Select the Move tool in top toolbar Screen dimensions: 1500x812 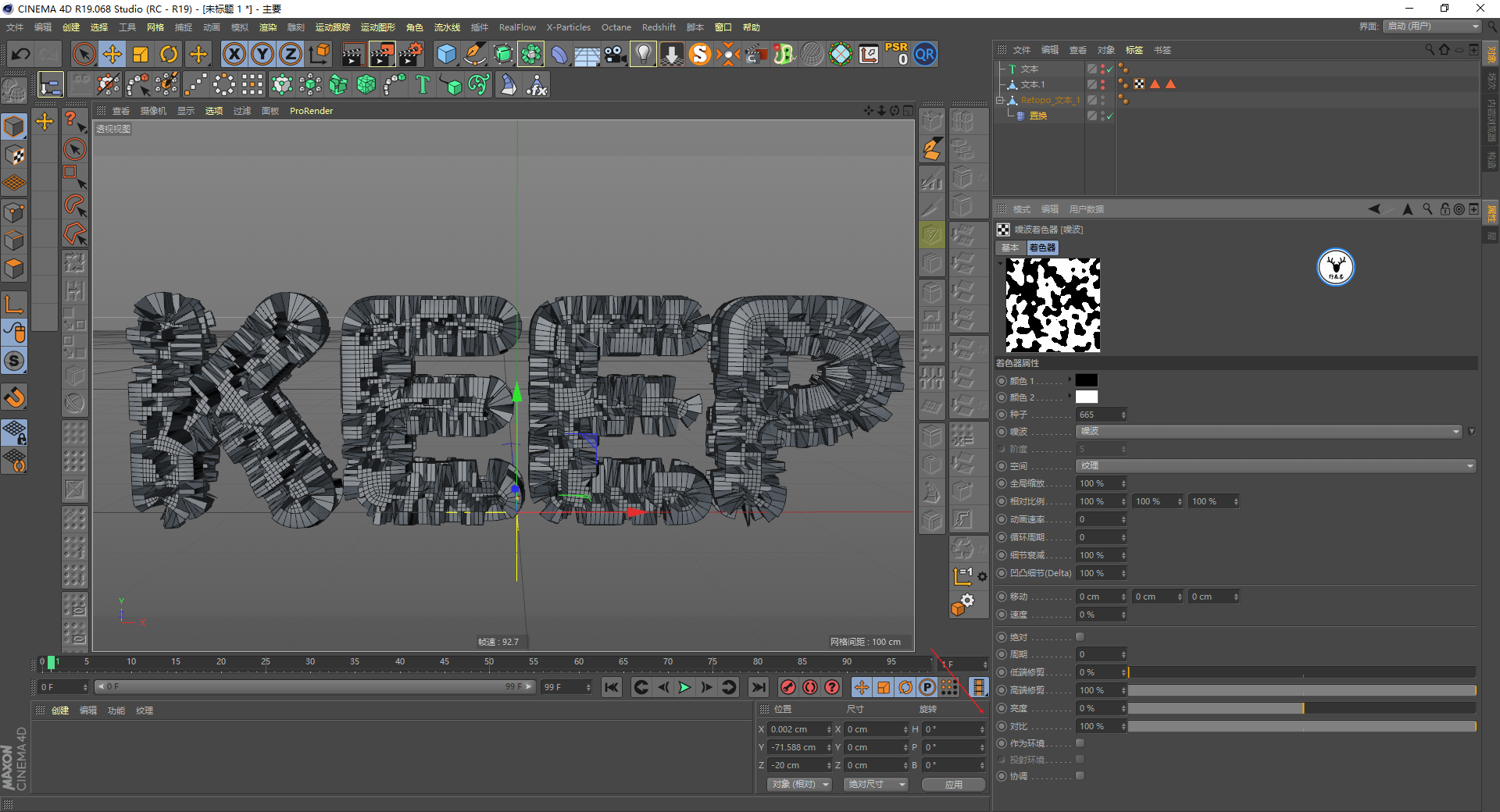112,54
